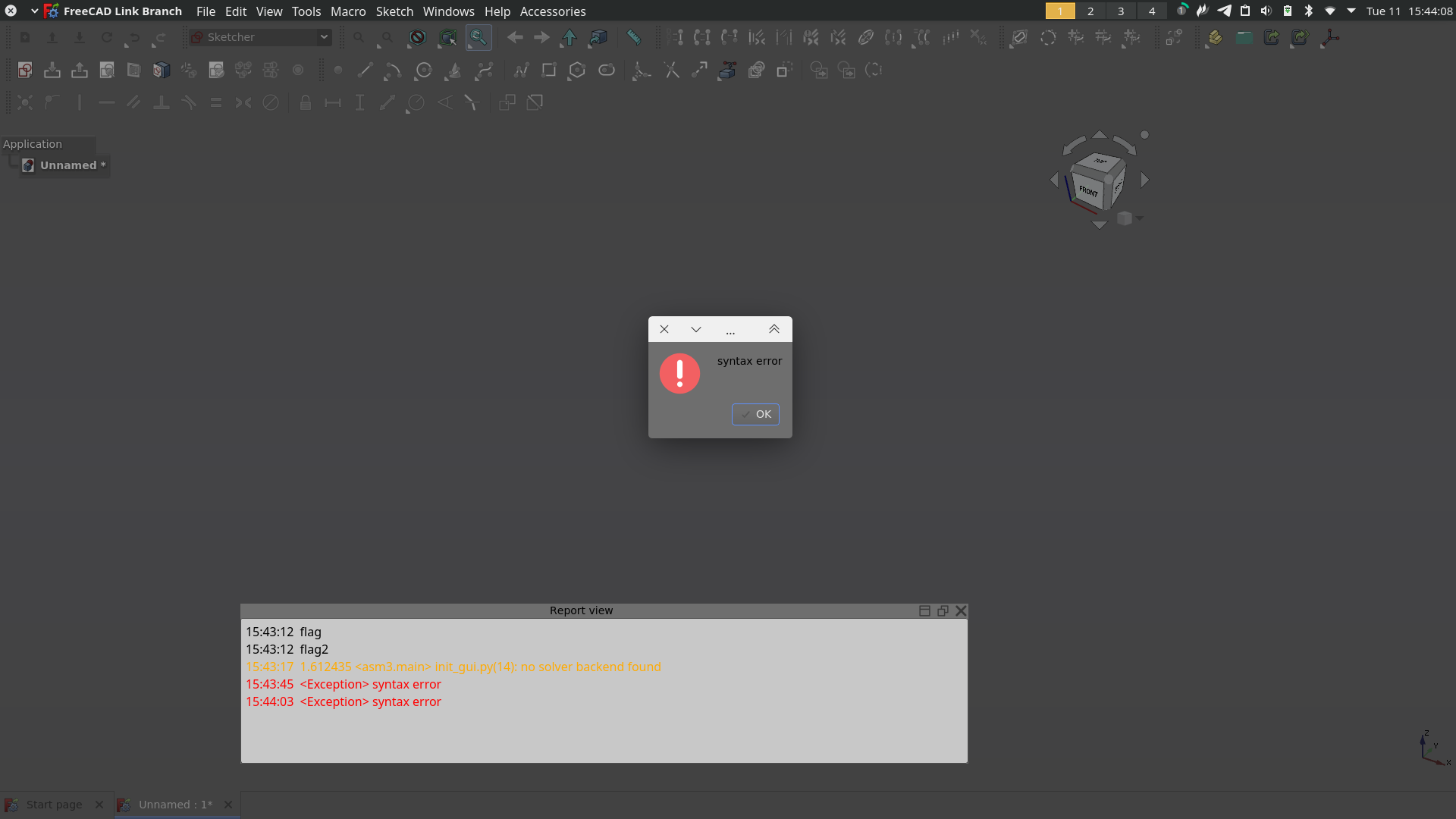Screen dimensions: 1456x819
Task: Open the Sketch menu
Action: [x=394, y=11]
